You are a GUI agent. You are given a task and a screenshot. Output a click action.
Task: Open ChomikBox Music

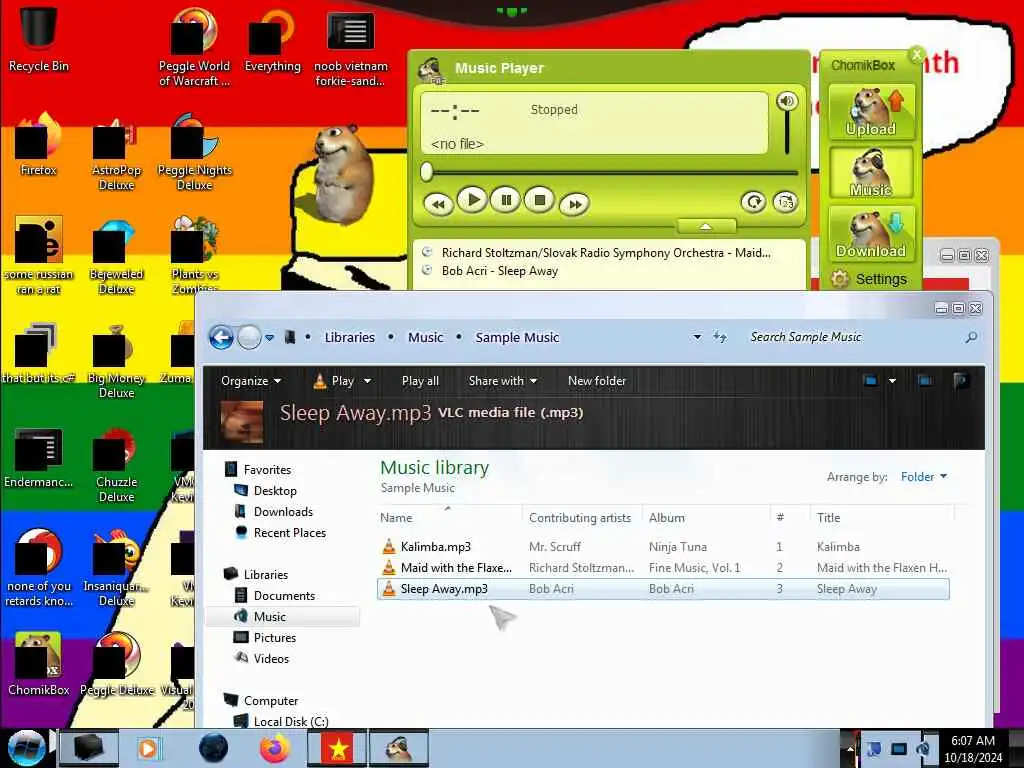[871, 172]
